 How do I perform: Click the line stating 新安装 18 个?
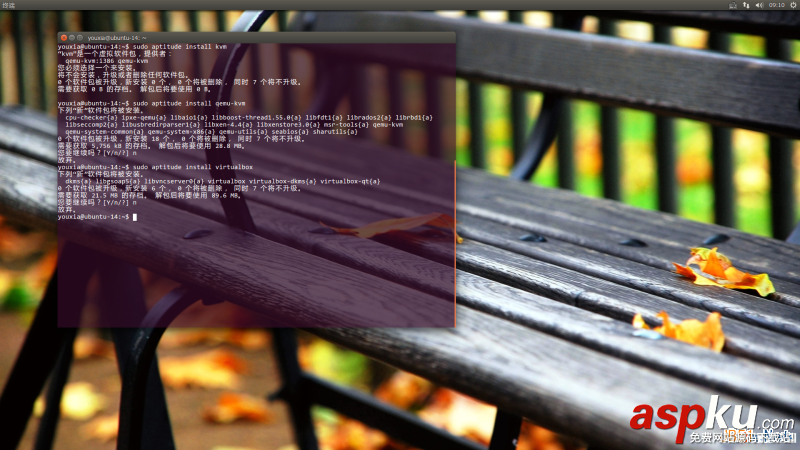coord(181,139)
